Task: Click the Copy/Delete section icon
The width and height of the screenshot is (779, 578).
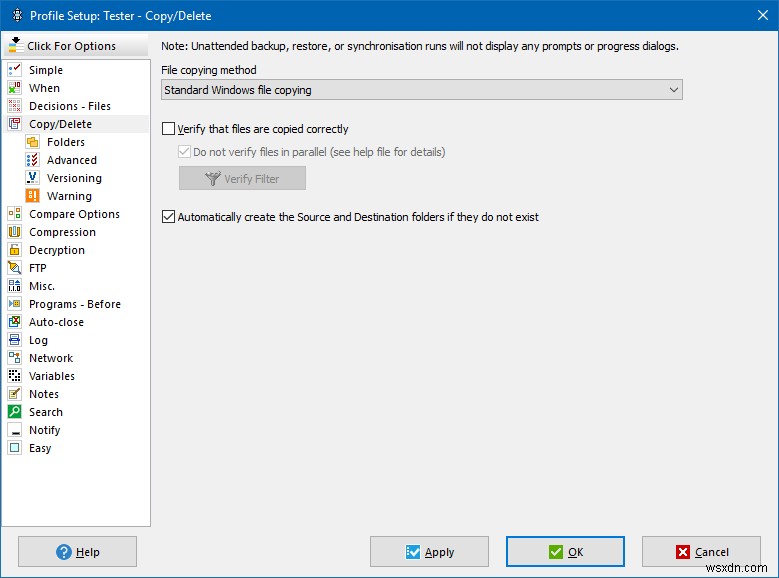Action: 15,124
